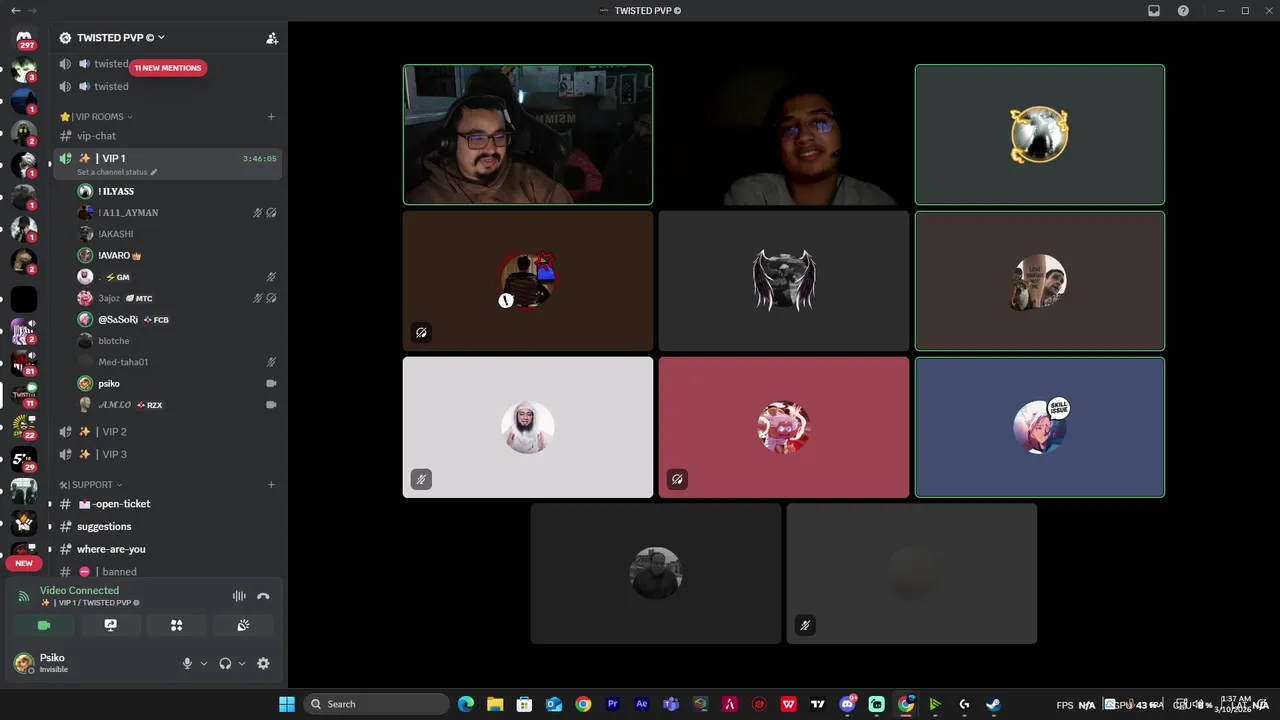Deafen with the headphones button

point(225,663)
